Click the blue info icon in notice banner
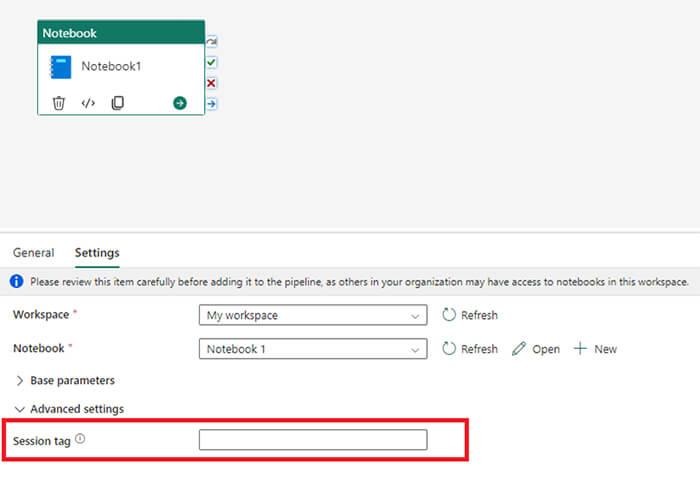This screenshot has width=700, height=484. coord(17,281)
